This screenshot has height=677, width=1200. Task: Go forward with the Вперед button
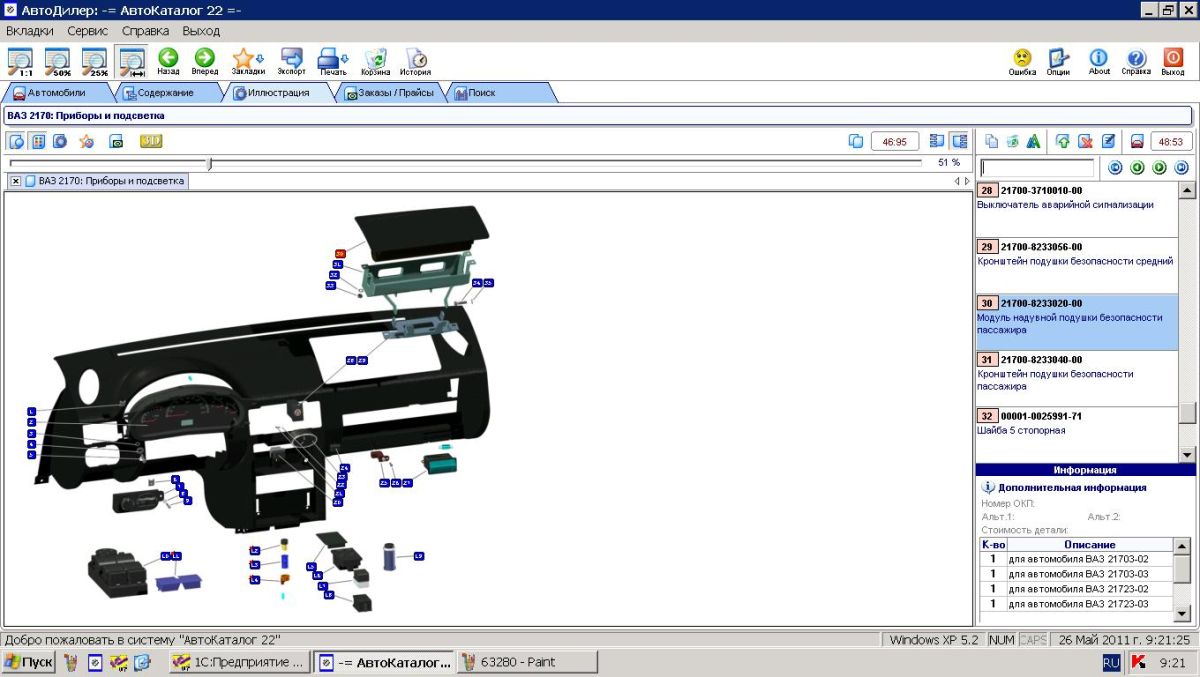205,61
